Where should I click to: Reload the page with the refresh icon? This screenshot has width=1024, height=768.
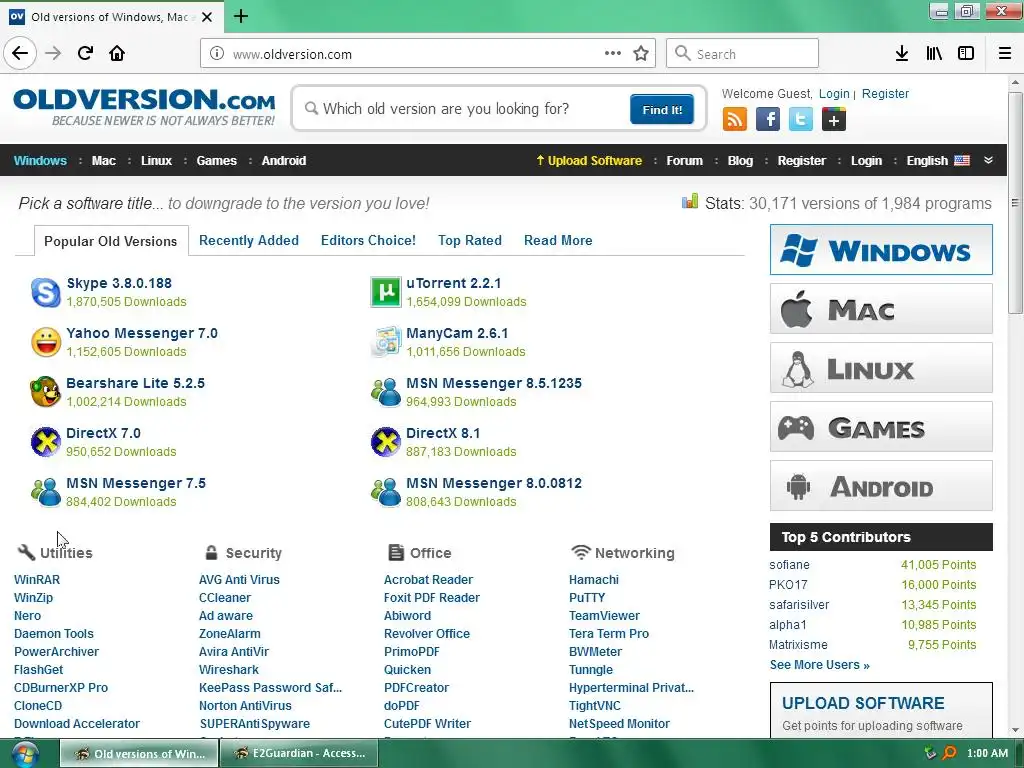point(86,53)
